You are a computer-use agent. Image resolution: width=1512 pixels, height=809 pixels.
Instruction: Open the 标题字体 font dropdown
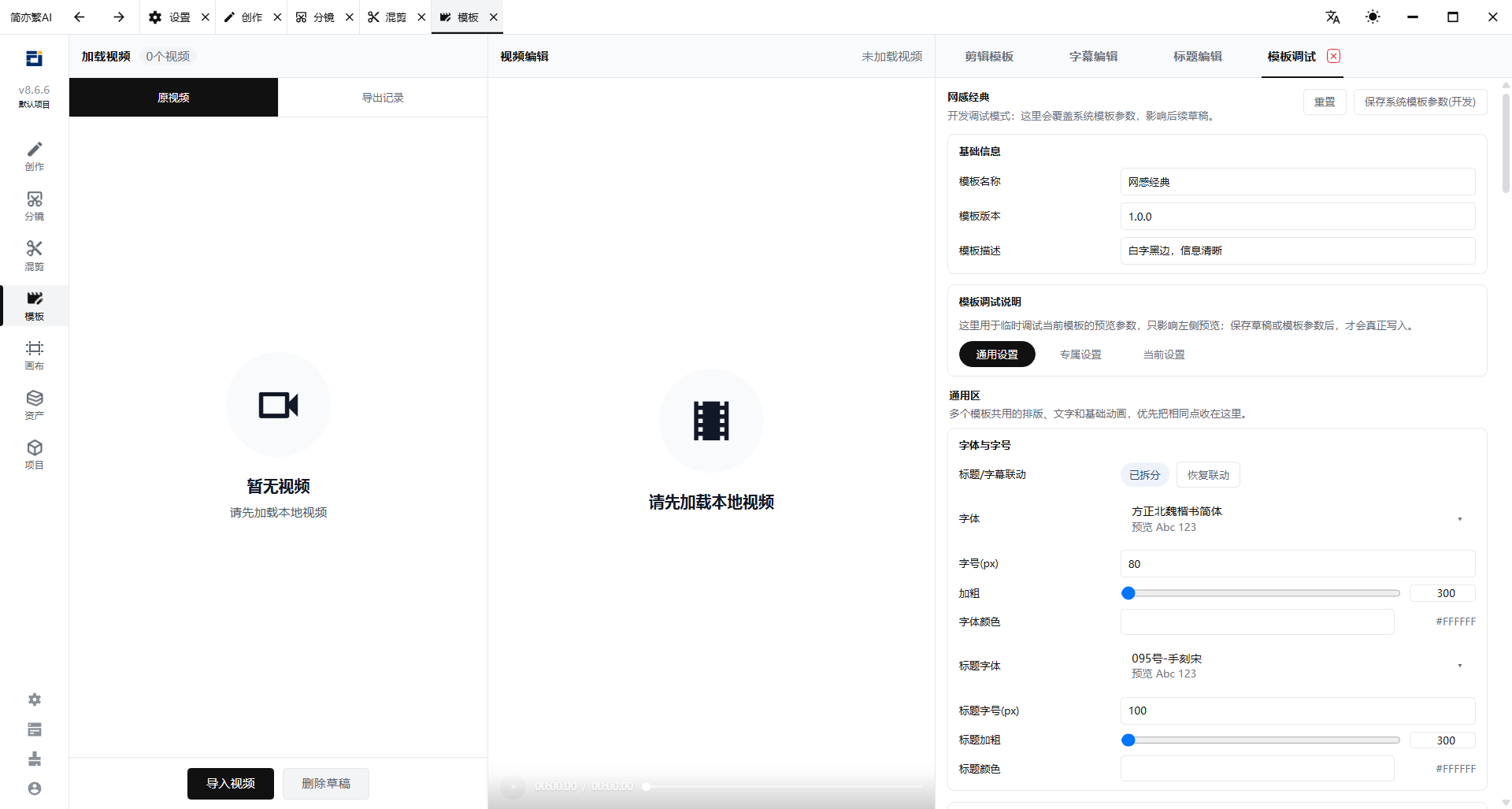tap(1298, 666)
